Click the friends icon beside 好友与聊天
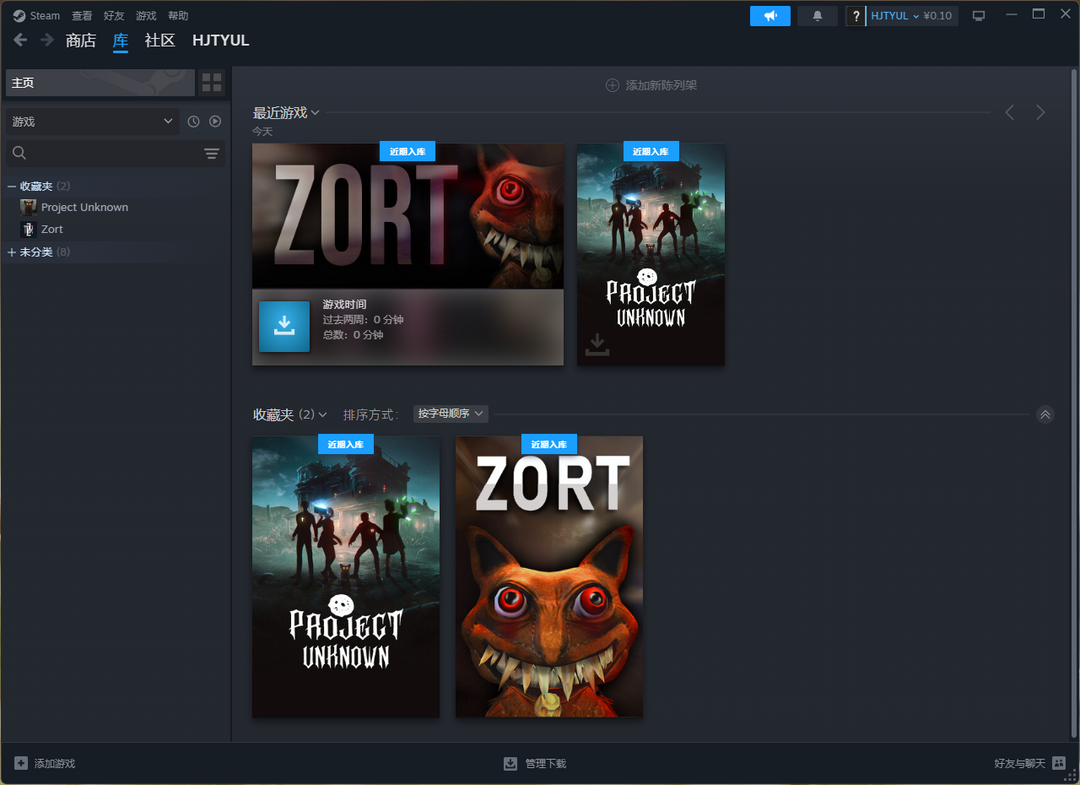Image resolution: width=1080 pixels, height=785 pixels. [1059, 763]
